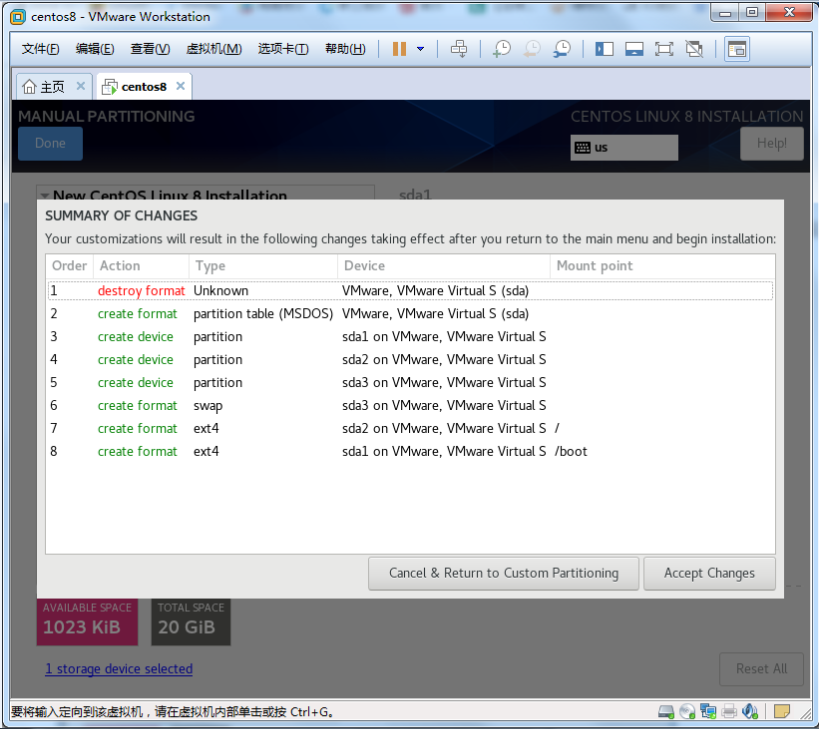Image resolution: width=819 pixels, height=729 pixels.
Task: Click the sound card status icon
Action: coord(750,712)
